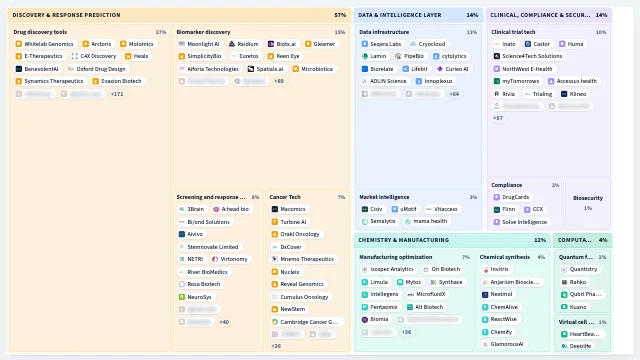This screenshot has height=360, width=640.
Task: Click the Turbine AI logo icon
Action: [275, 222]
